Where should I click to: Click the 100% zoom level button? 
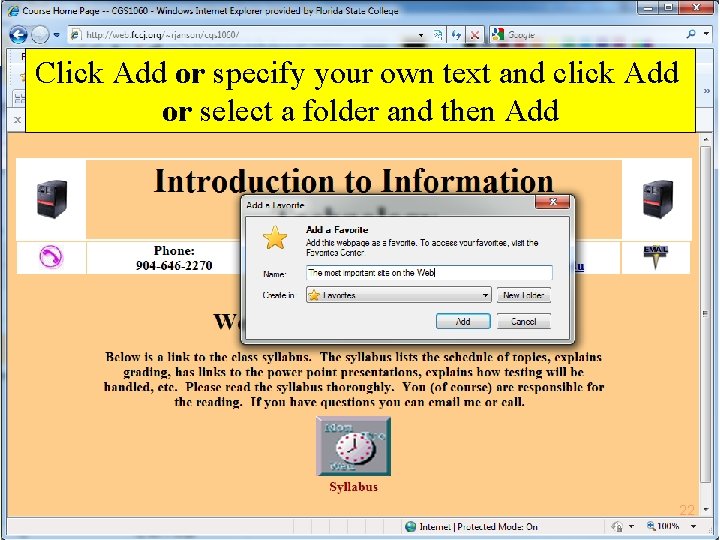663,526
